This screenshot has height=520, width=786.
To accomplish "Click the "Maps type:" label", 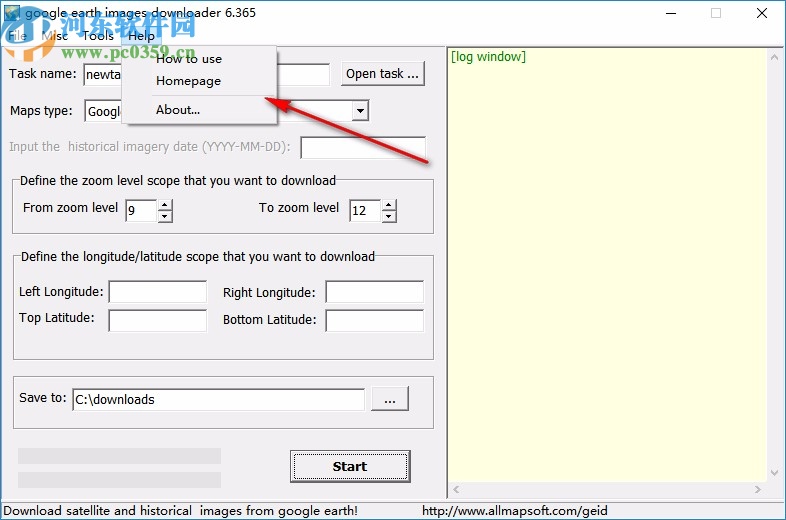I will 41,111.
